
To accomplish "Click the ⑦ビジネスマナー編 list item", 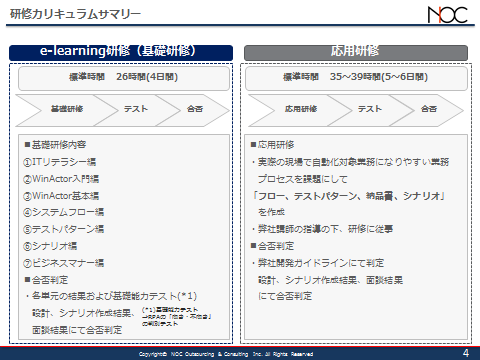I will pos(63,263).
